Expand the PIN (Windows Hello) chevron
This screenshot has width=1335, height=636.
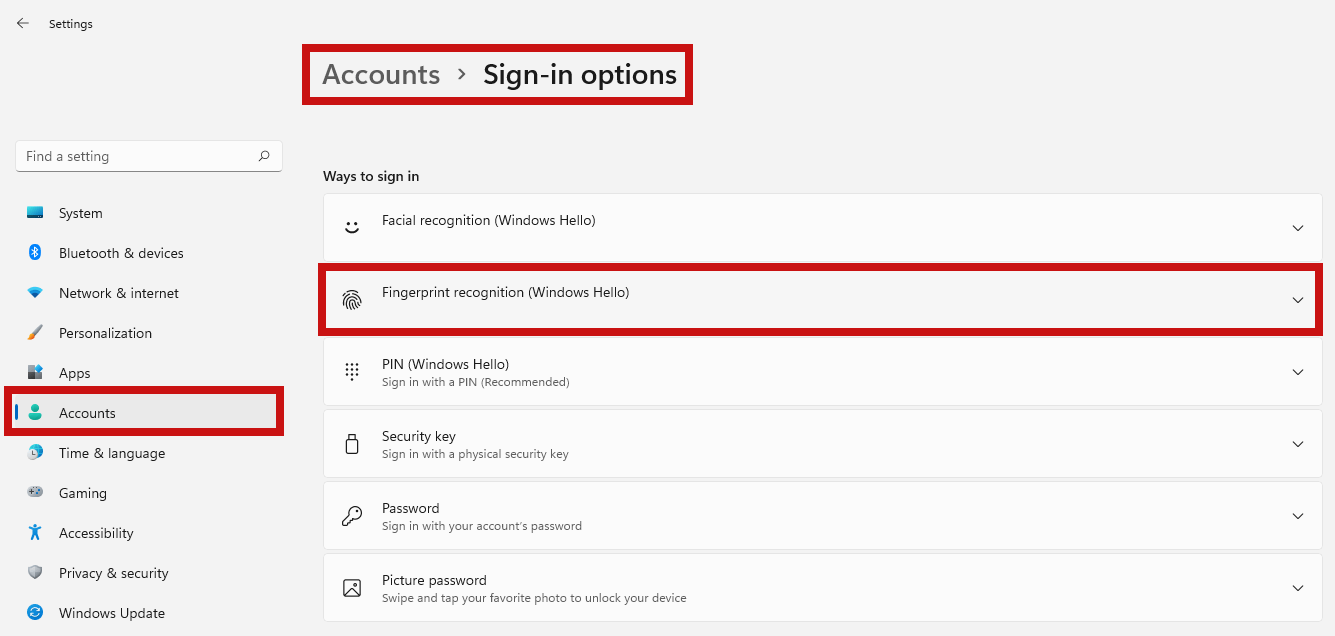(x=1298, y=372)
